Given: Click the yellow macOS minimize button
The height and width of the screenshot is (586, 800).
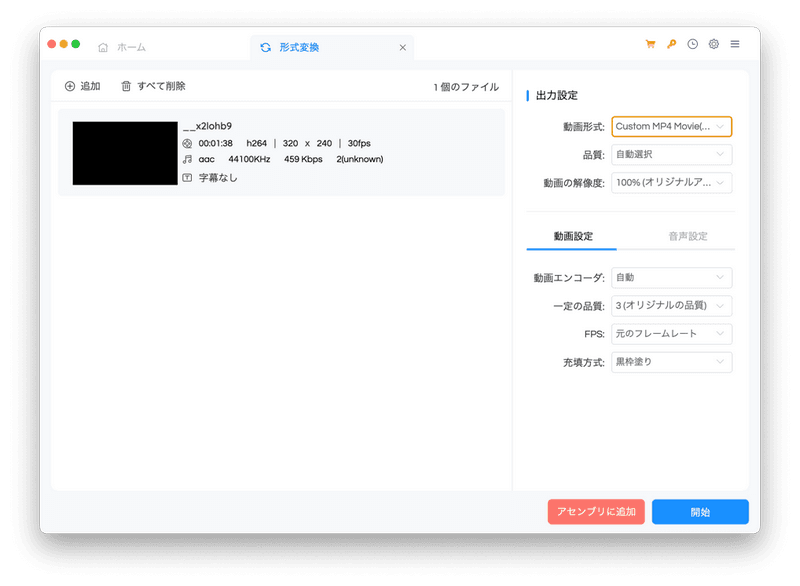Looking at the screenshot, I should click(x=63, y=44).
